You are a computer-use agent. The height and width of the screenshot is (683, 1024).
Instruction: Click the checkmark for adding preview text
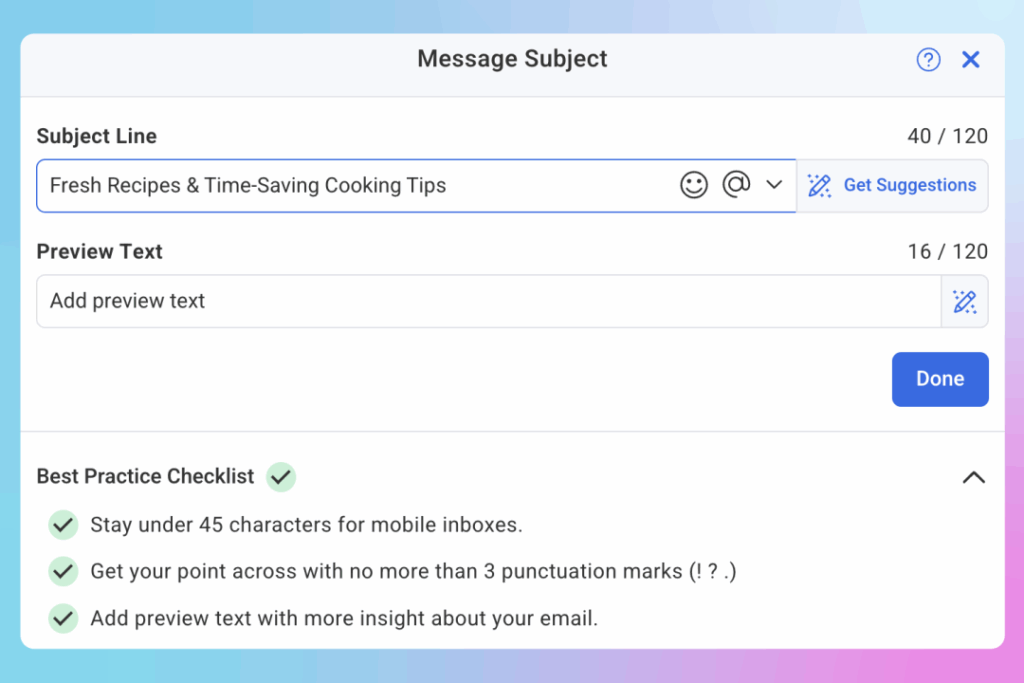tap(62, 618)
